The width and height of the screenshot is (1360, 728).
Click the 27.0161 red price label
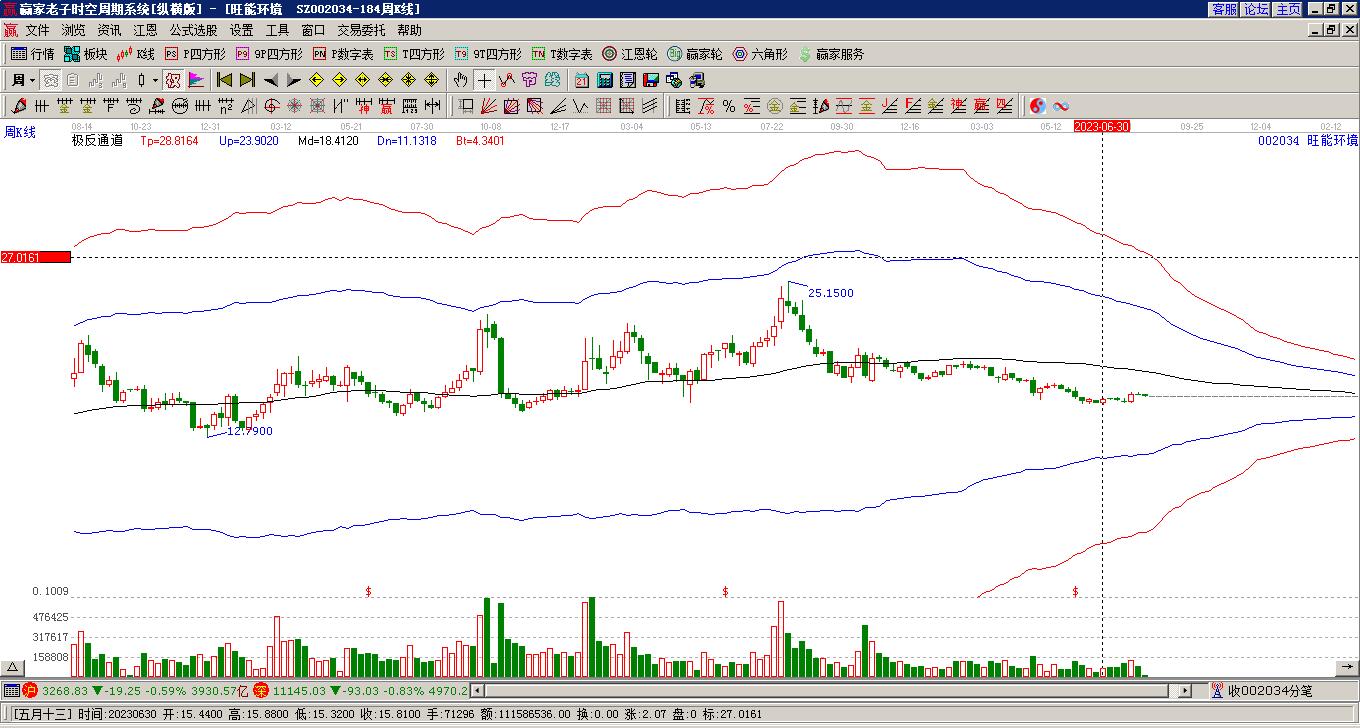click(x=36, y=257)
